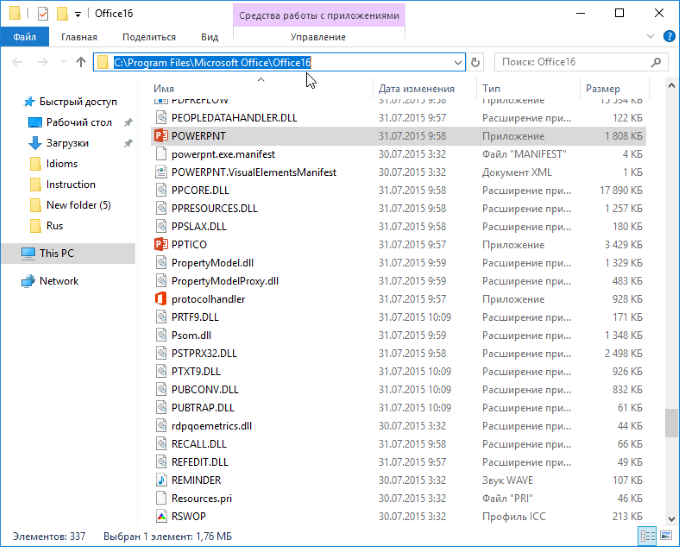Click the POWERPNT.VisualElementsManifest XML icon
The image size is (680, 547).
click(x=161, y=172)
